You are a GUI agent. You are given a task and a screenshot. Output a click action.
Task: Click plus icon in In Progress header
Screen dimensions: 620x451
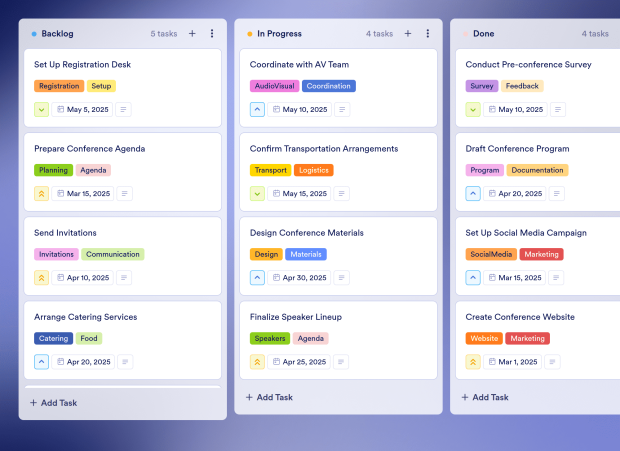pyautogui.click(x=408, y=34)
